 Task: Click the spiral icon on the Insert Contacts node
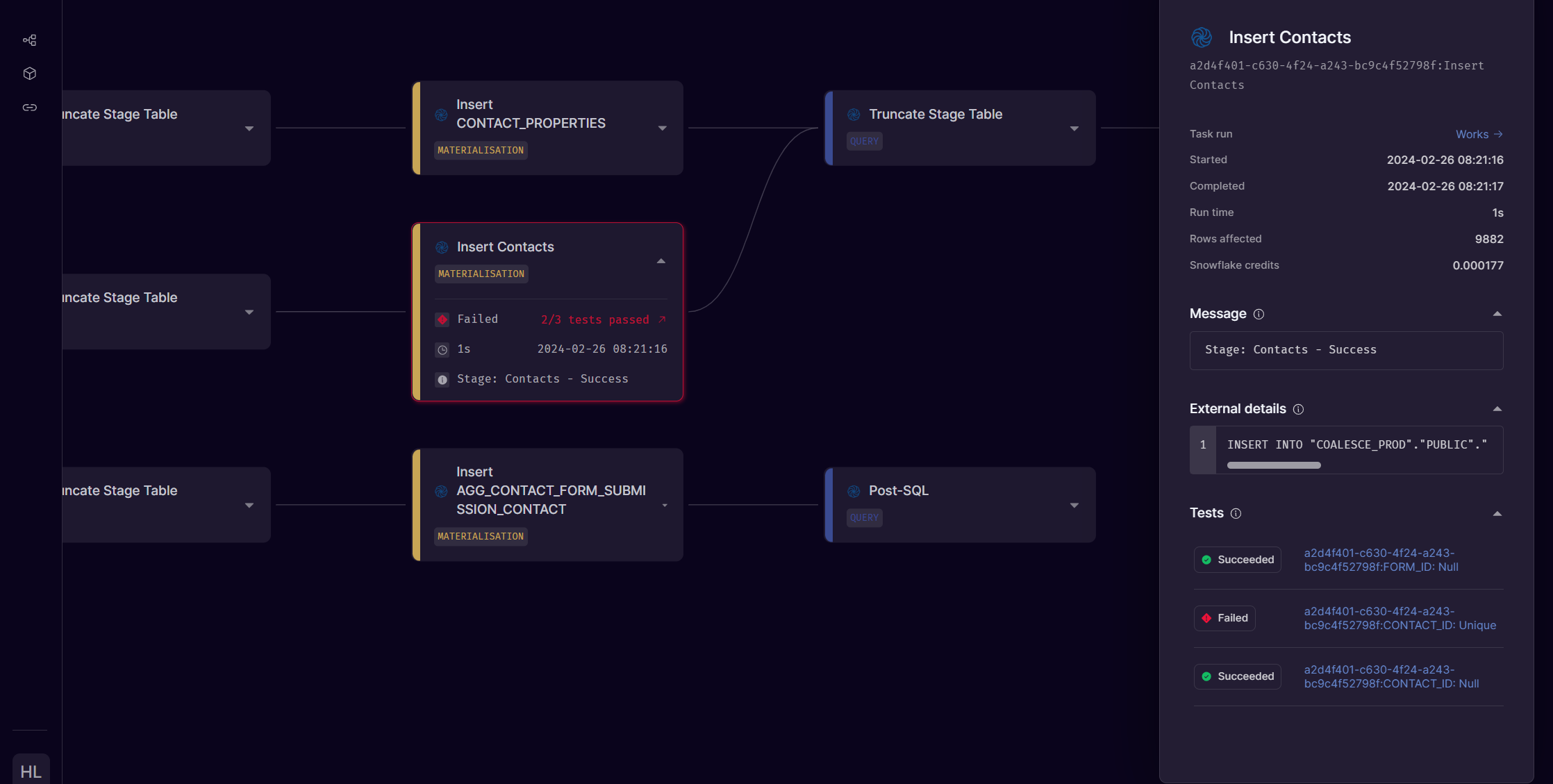pyautogui.click(x=442, y=247)
